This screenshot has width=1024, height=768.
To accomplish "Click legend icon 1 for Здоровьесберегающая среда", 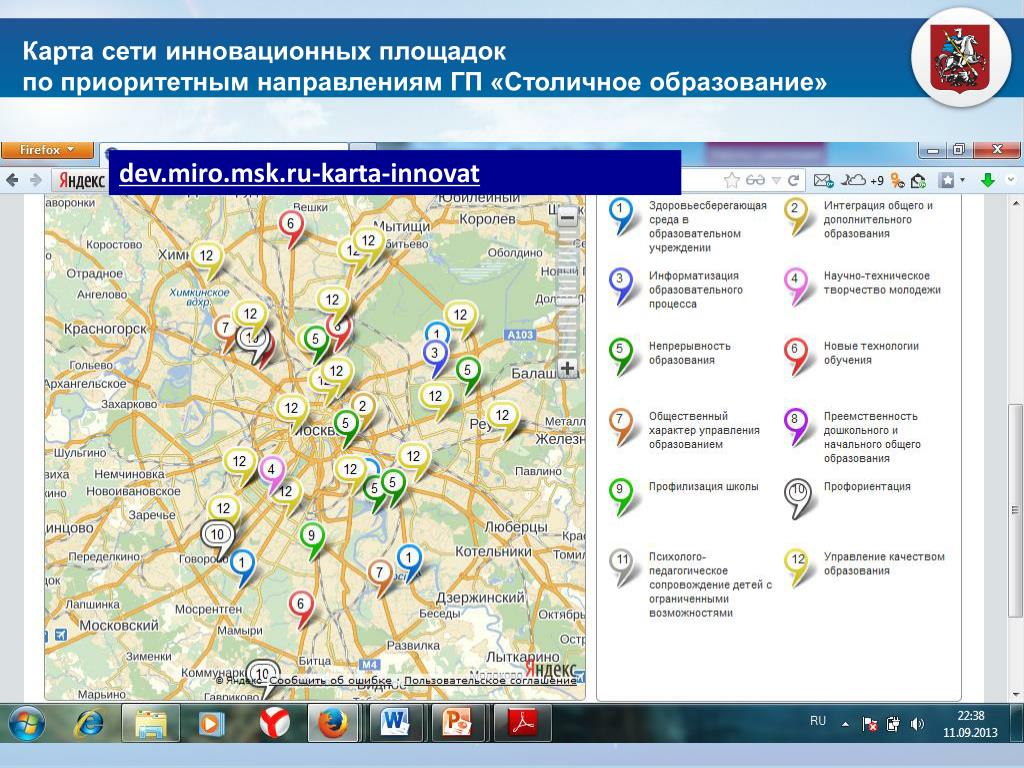I will [x=621, y=214].
